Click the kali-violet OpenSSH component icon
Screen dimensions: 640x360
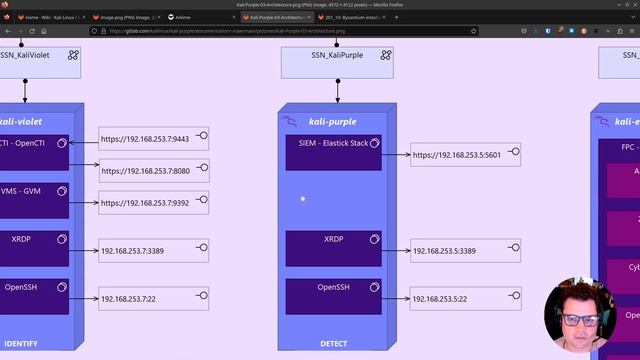62,287
